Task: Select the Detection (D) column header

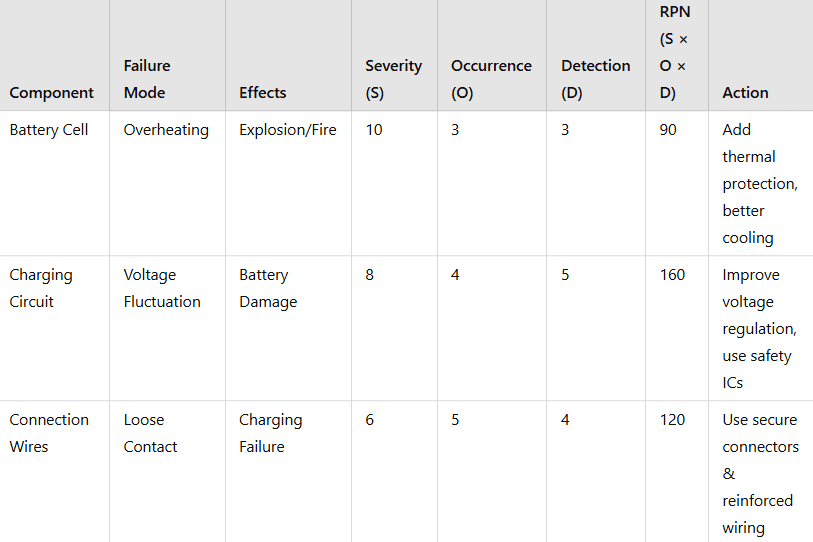Action: click(x=595, y=79)
